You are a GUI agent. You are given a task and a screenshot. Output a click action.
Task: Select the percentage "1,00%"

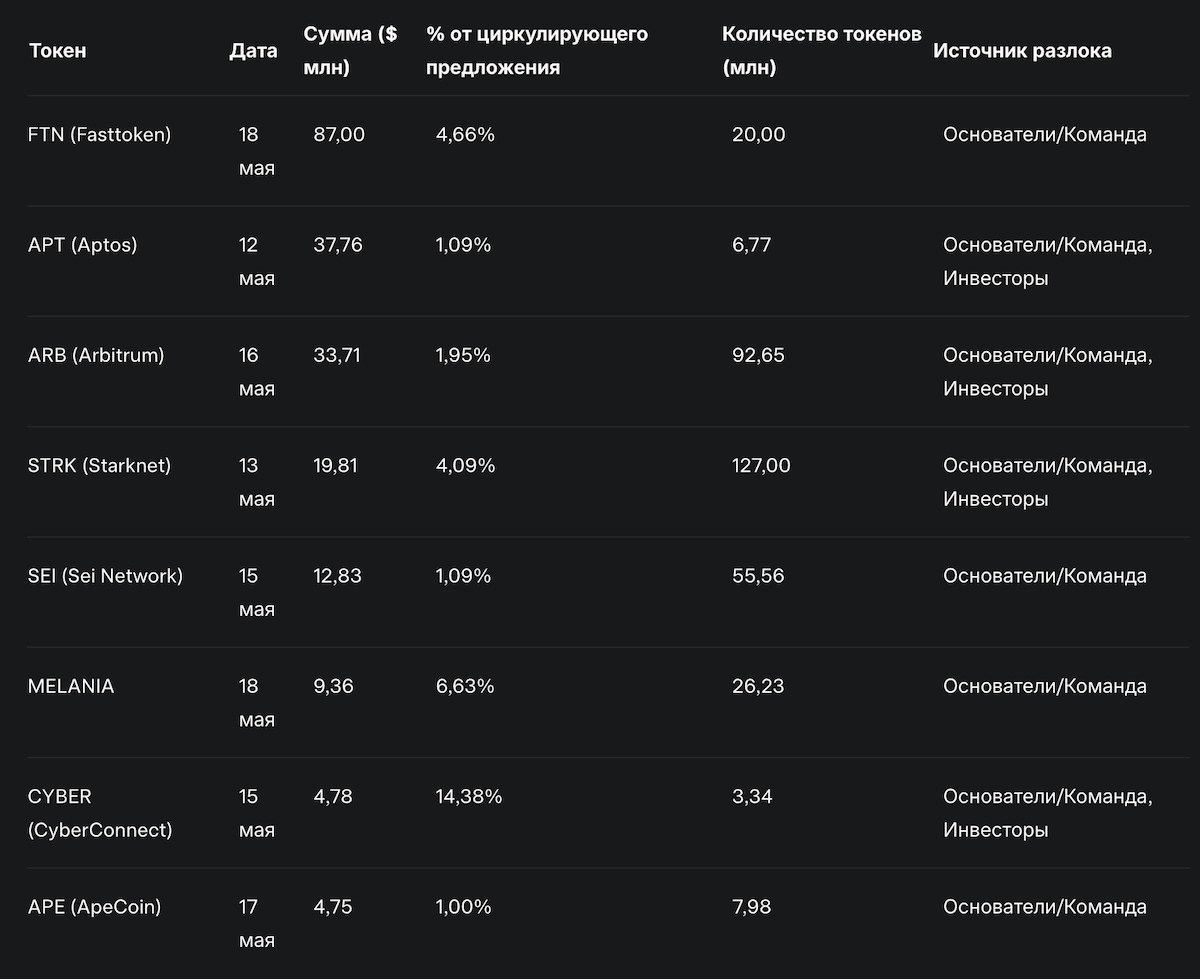point(464,905)
